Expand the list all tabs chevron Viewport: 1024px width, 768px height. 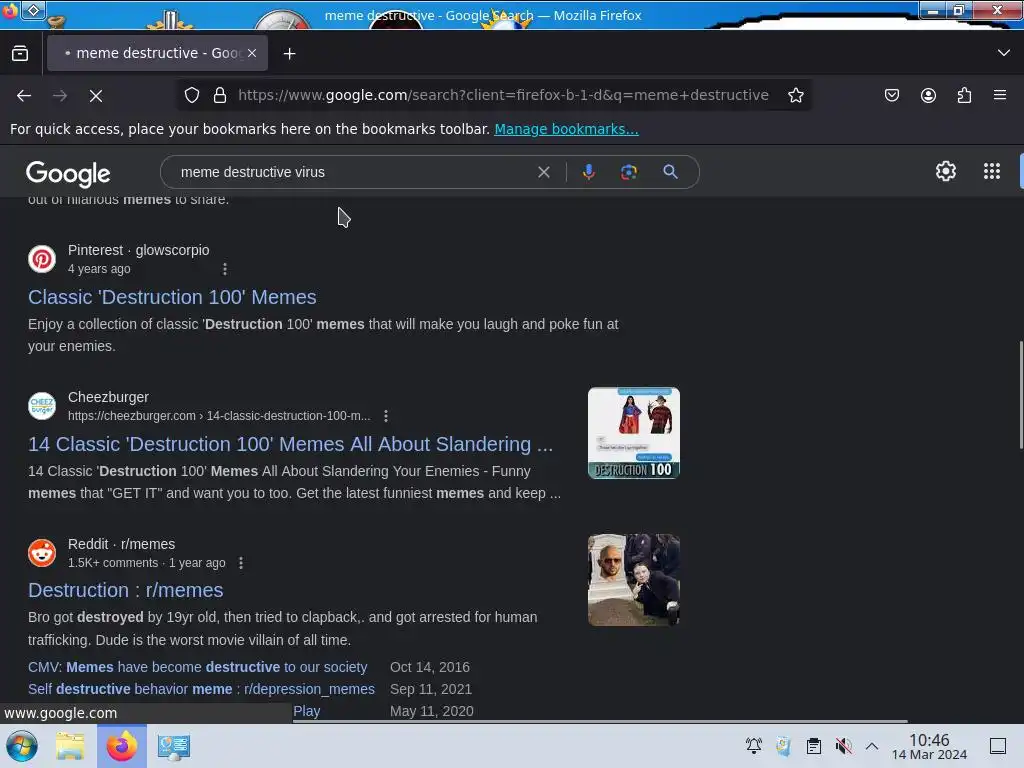tap(1003, 53)
